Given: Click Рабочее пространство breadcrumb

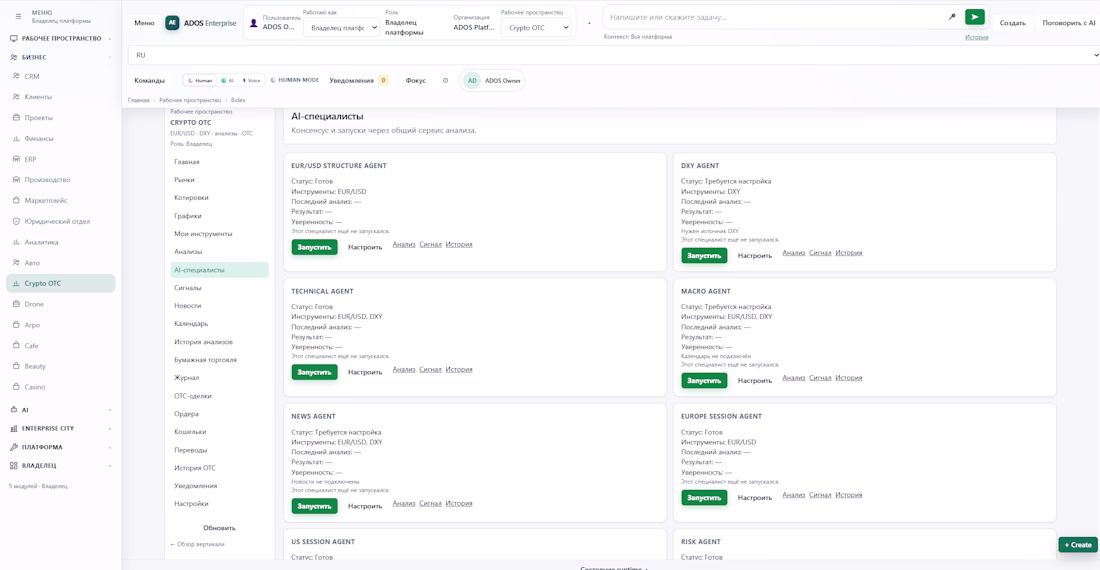Looking at the screenshot, I should 190,100.
